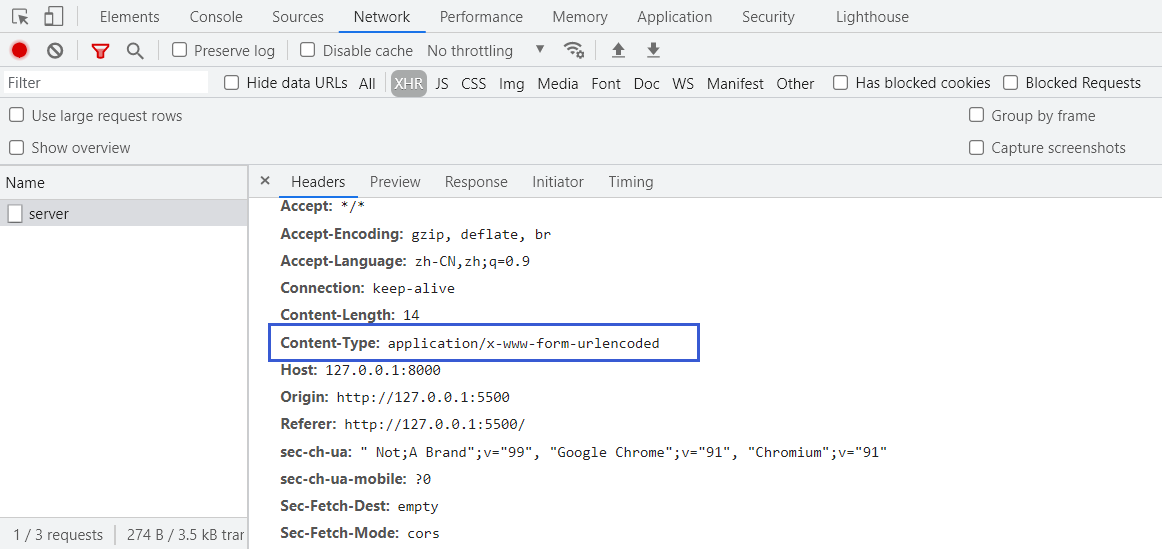1162x549 pixels.
Task: Filter requests by Img
Action: (511, 84)
